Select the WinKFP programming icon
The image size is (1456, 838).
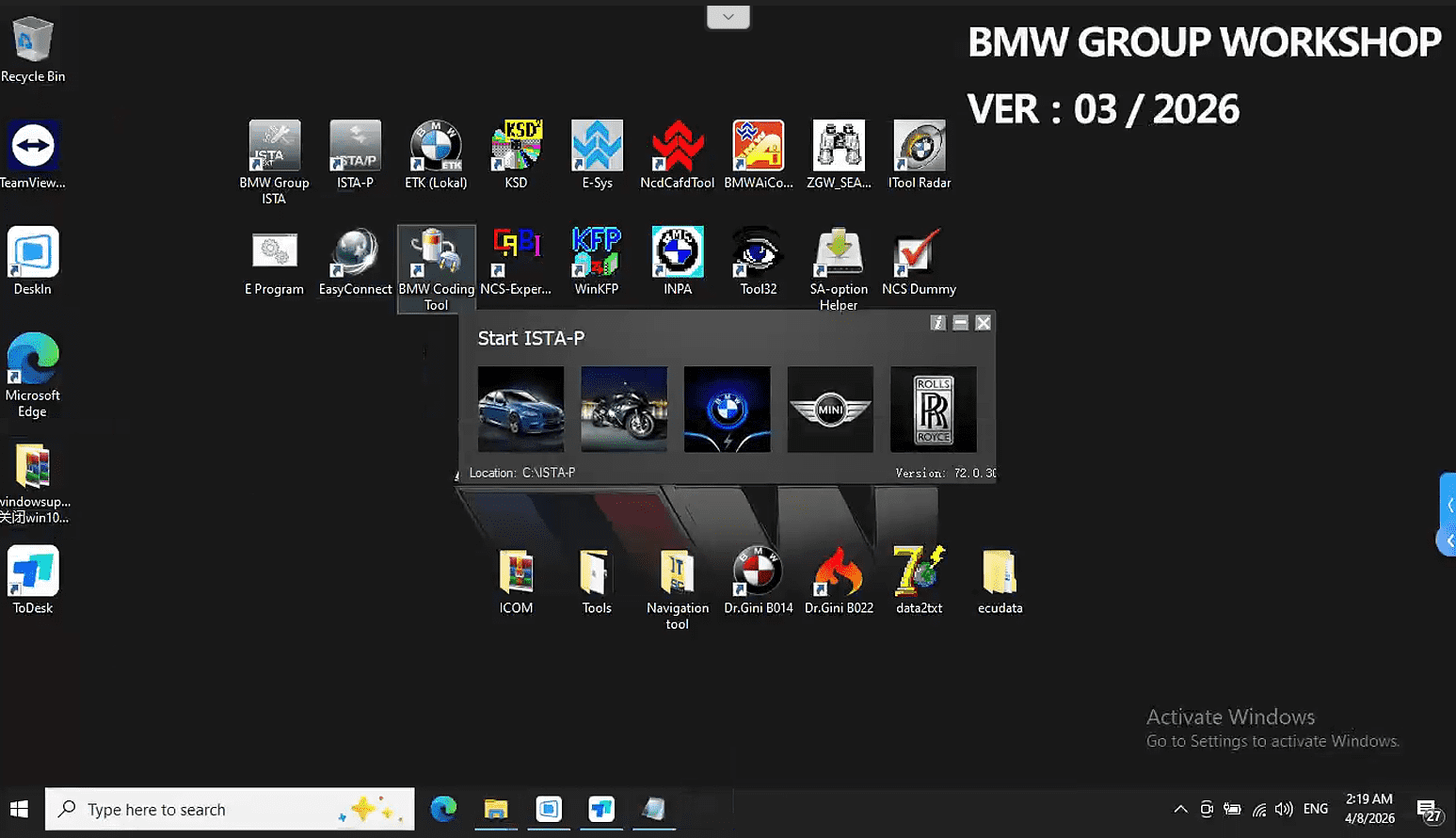(x=597, y=253)
